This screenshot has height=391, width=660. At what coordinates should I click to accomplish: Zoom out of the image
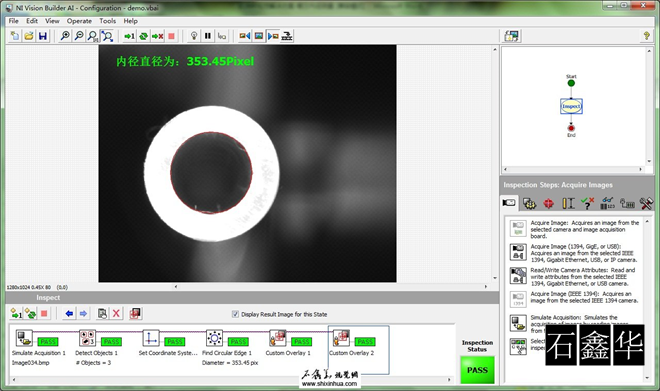[79, 36]
